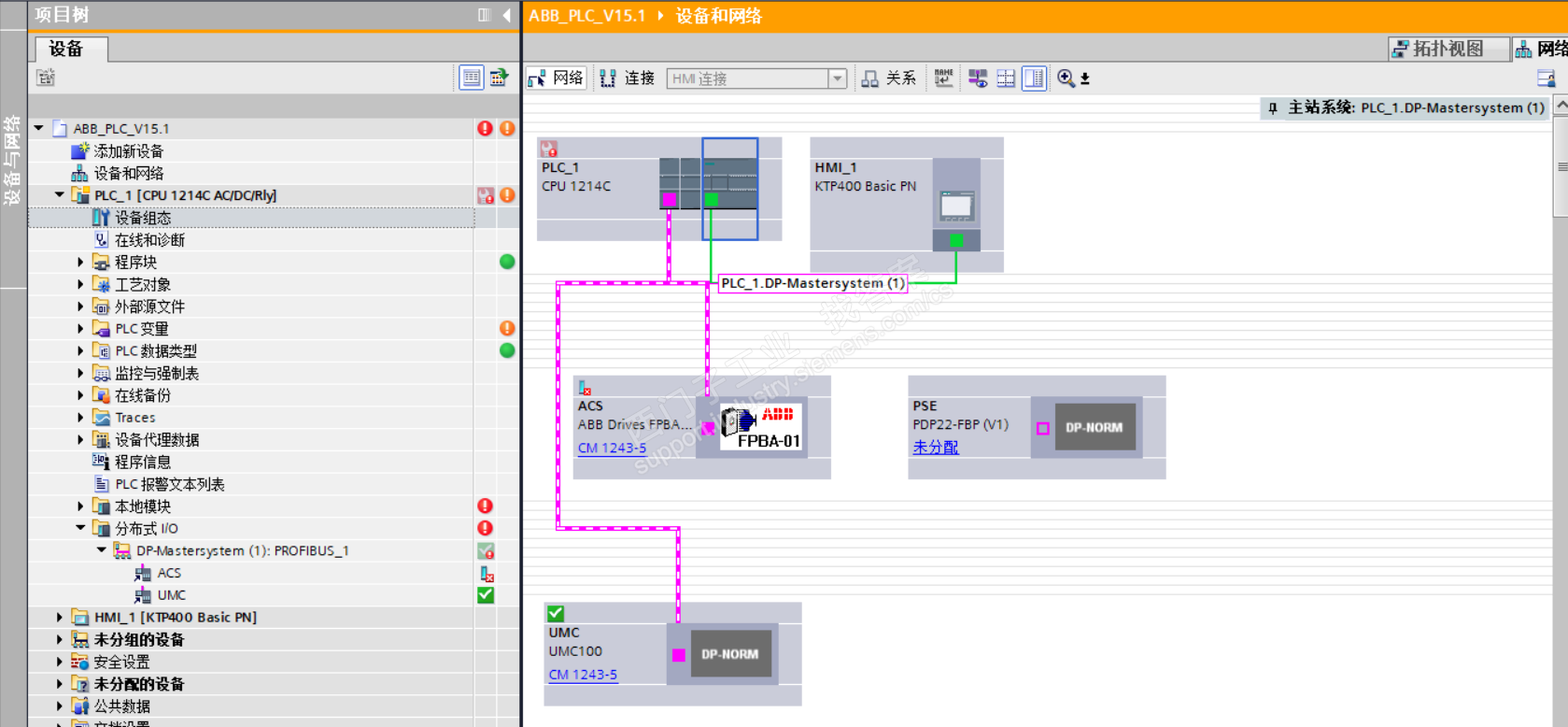Click the network highlight icon with eye

pyautogui.click(x=978, y=78)
